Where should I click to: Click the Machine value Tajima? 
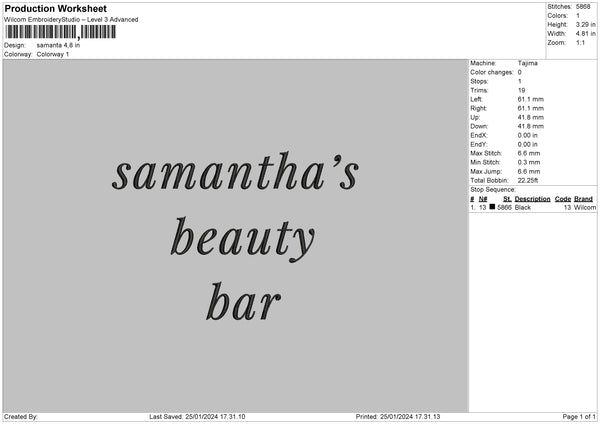click(528, 63)
